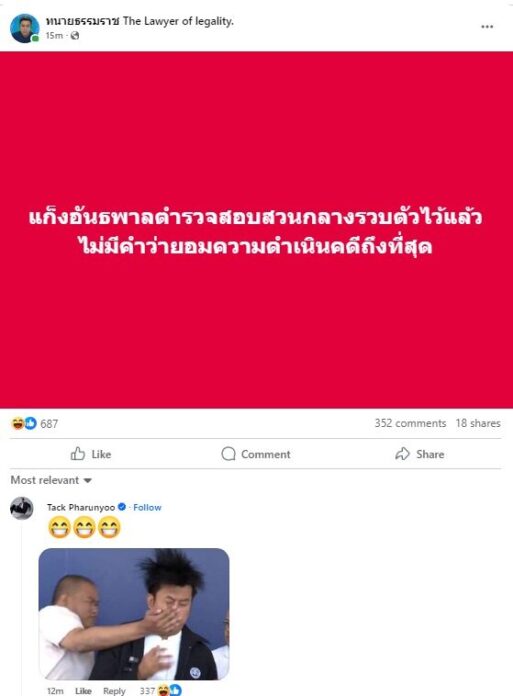The width and height of the screenshot is (513, 696).
Task: Open post reactions emoji summary
Action: click(24, 423)
